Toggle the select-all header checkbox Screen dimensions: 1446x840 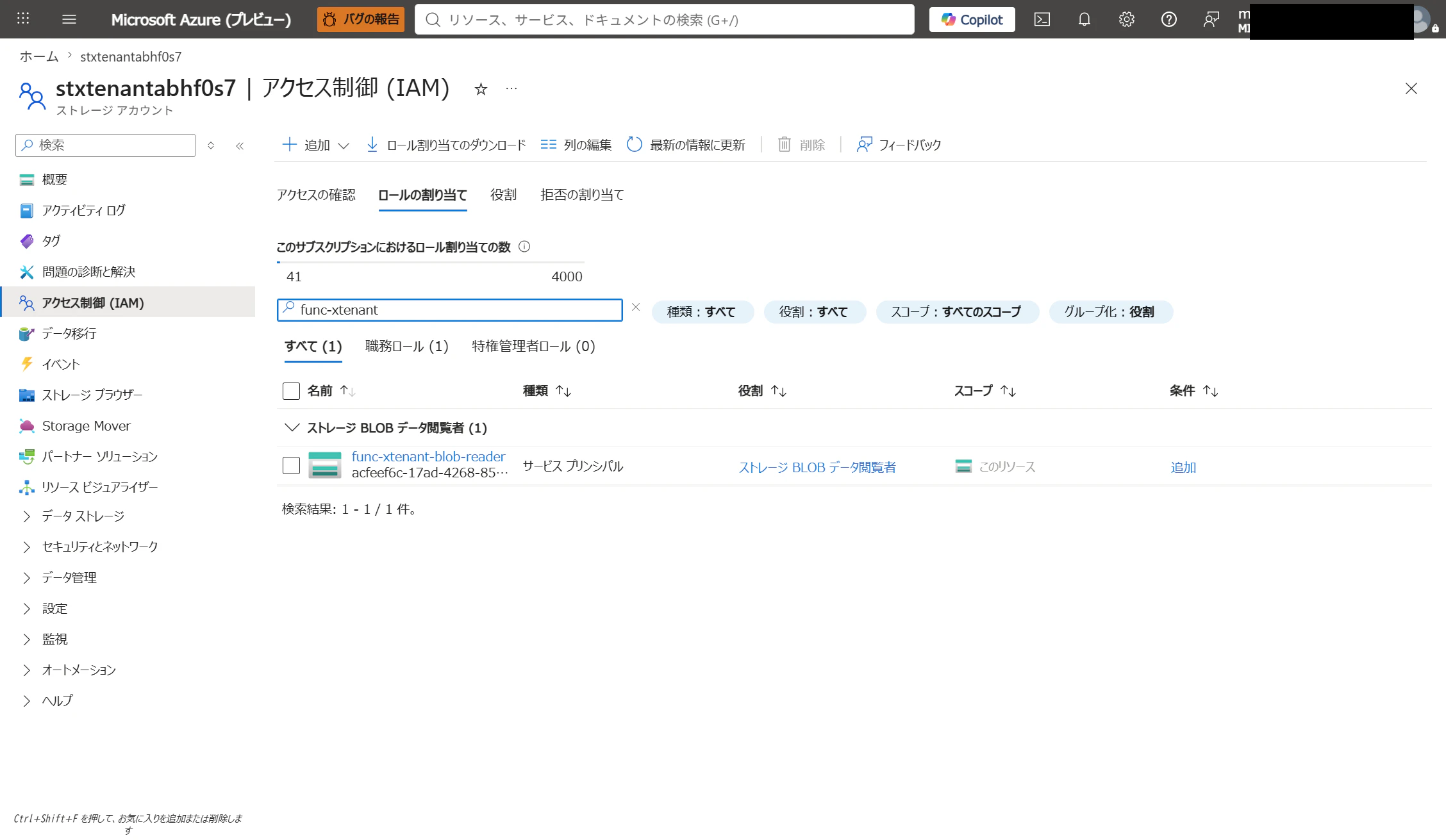[291, 391]
